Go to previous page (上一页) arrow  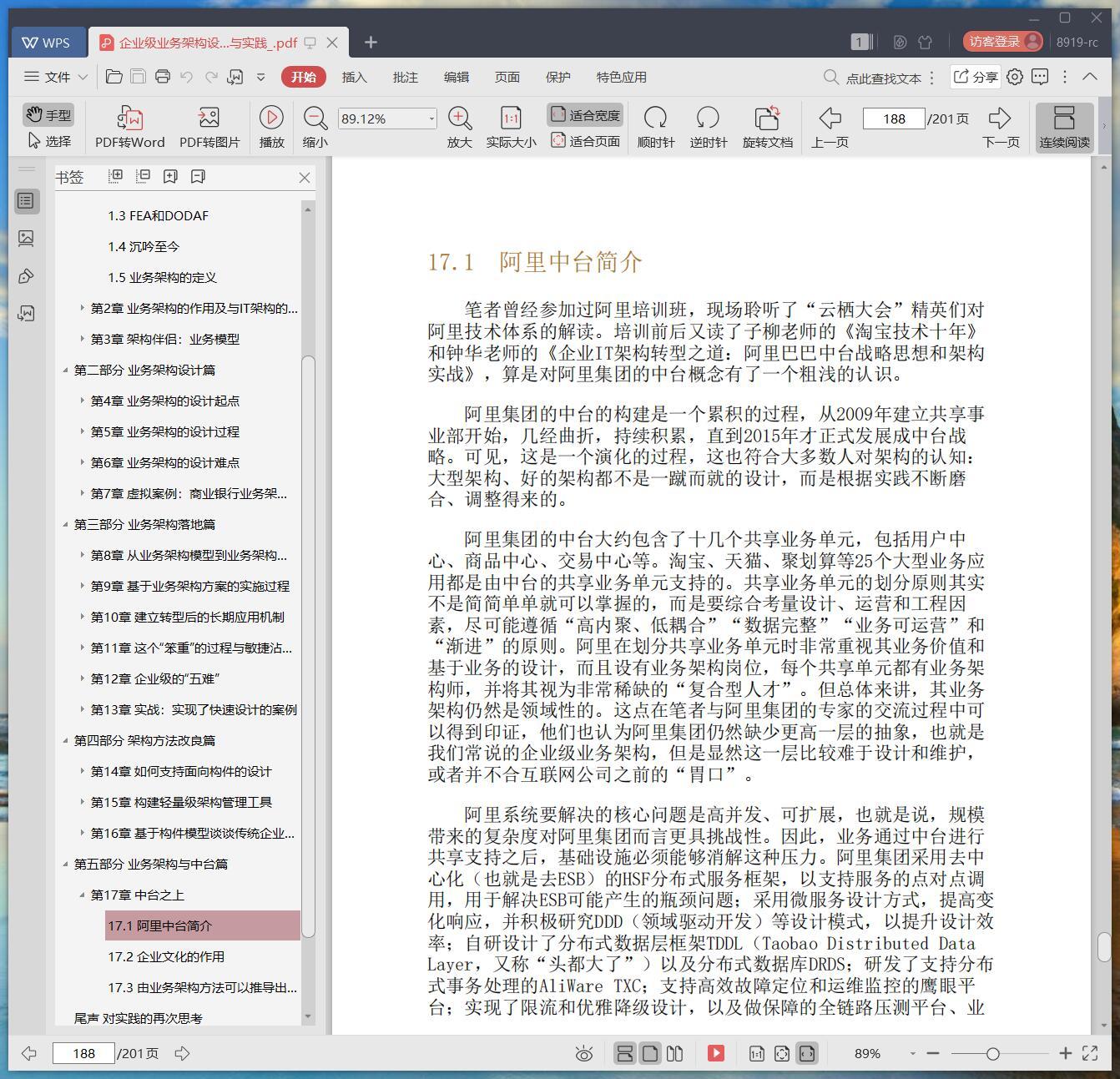(830, 118)
